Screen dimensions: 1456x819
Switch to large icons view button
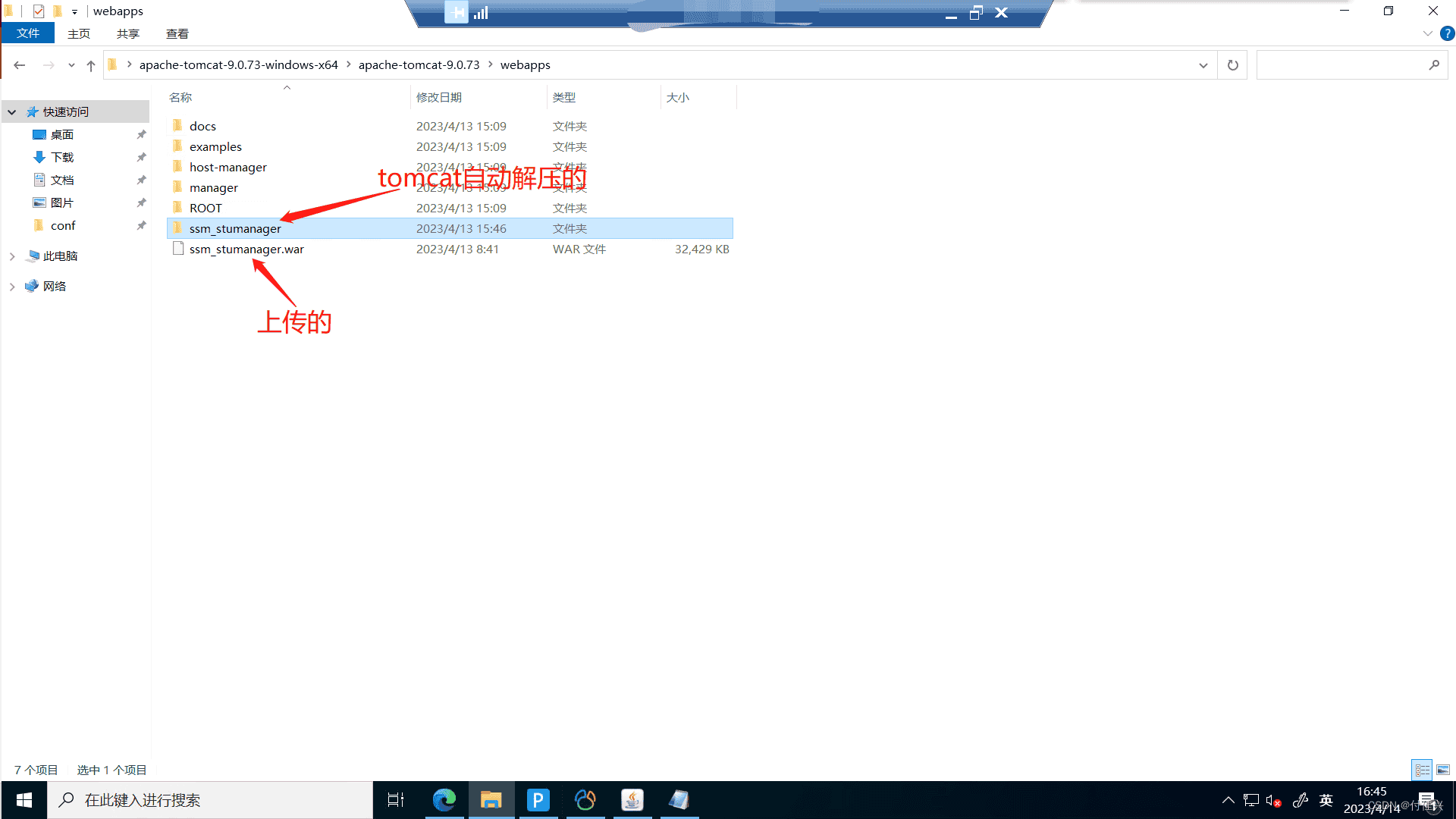click(1442, 770)
